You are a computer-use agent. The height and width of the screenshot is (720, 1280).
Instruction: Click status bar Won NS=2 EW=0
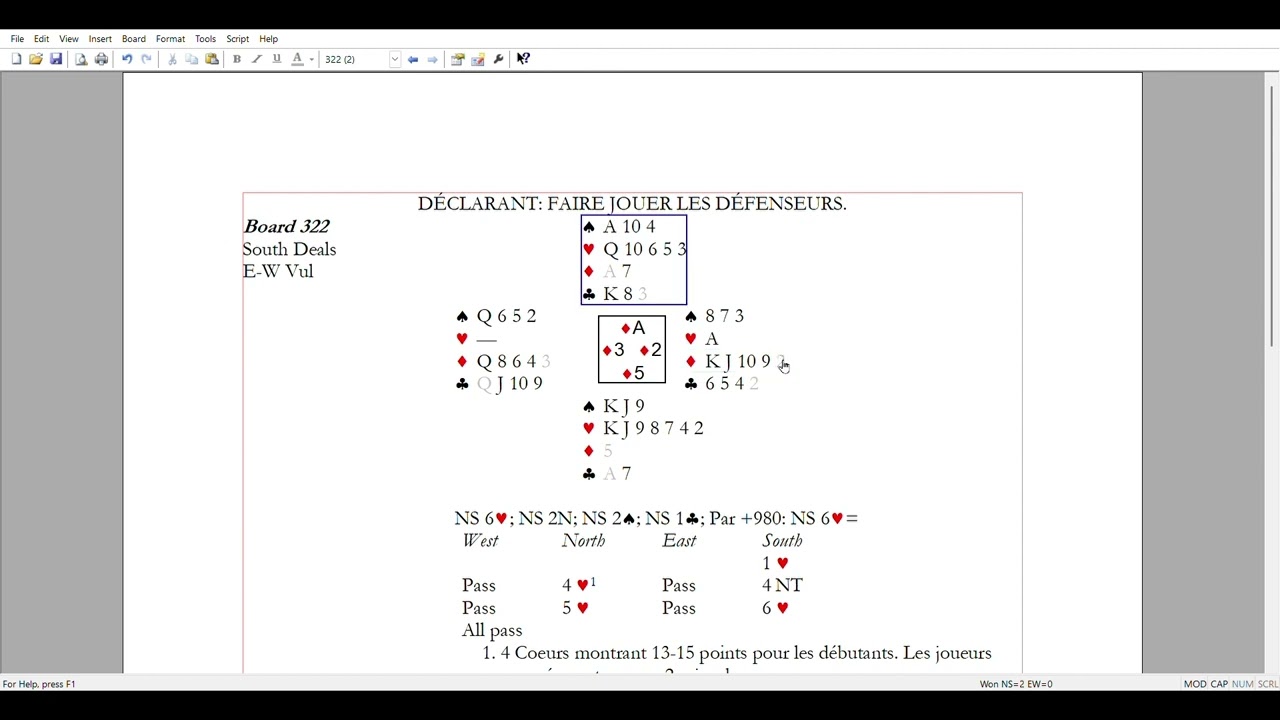click(1016, 684)
